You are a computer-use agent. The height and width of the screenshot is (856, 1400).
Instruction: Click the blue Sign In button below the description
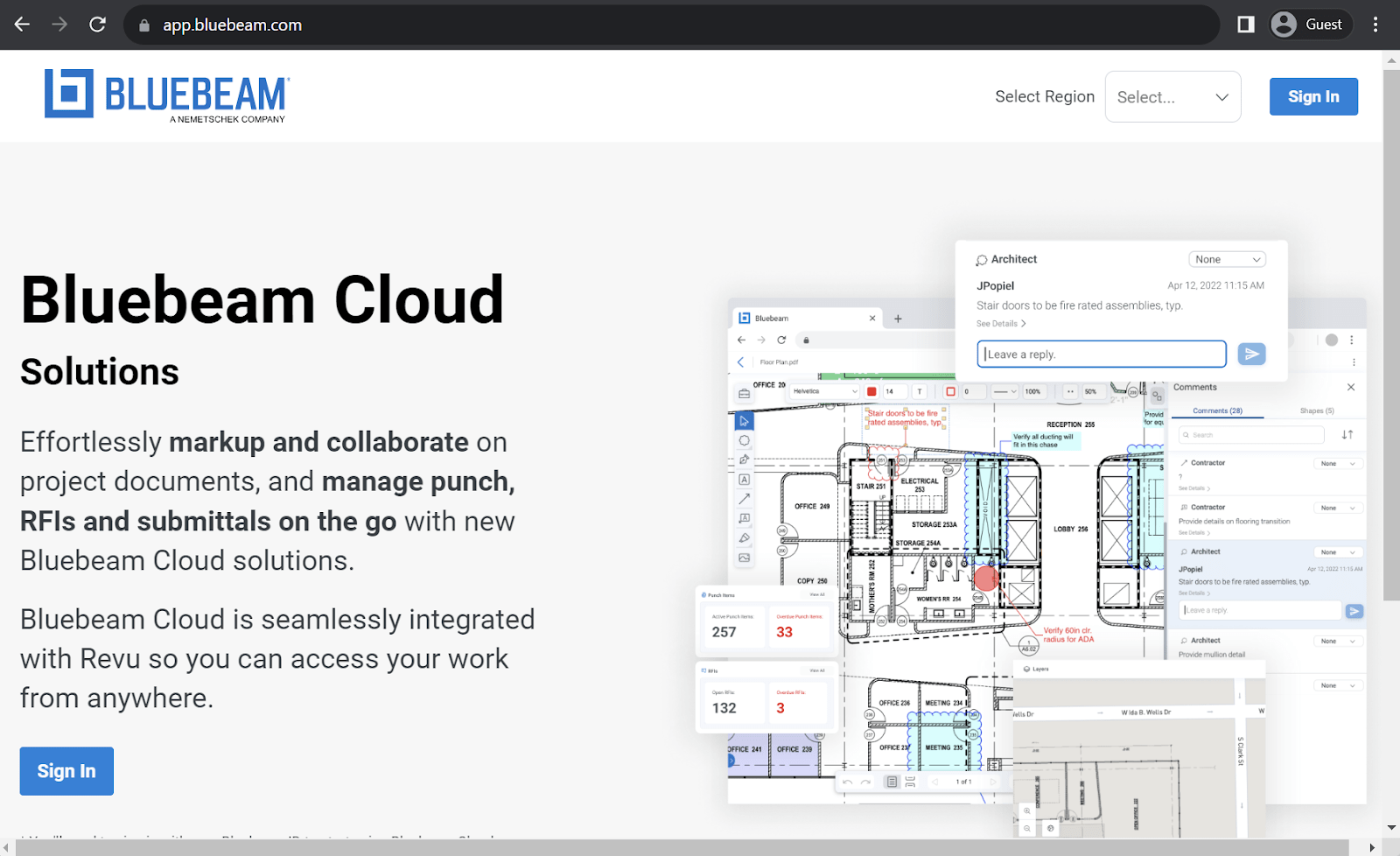tap(66, 771)
